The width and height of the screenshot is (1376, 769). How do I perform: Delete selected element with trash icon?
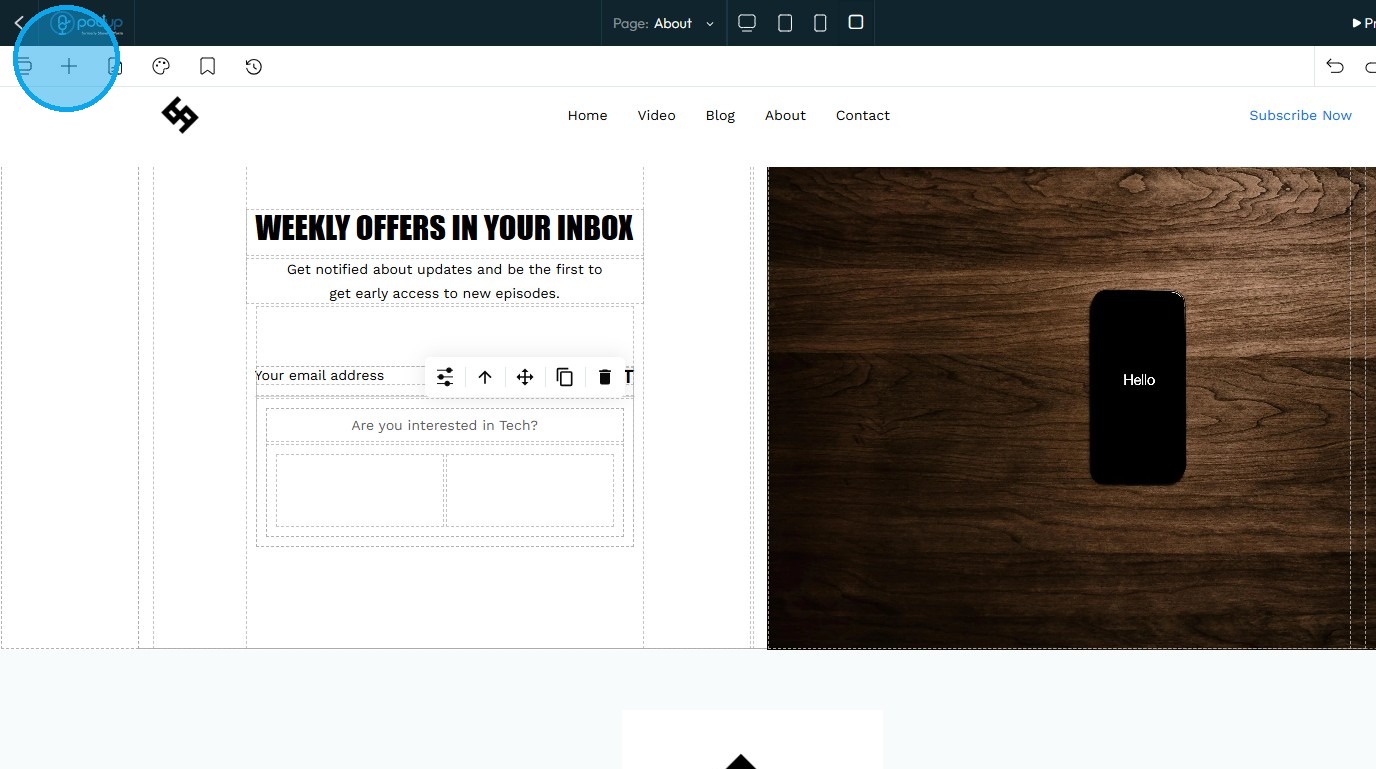pos(604,377)
